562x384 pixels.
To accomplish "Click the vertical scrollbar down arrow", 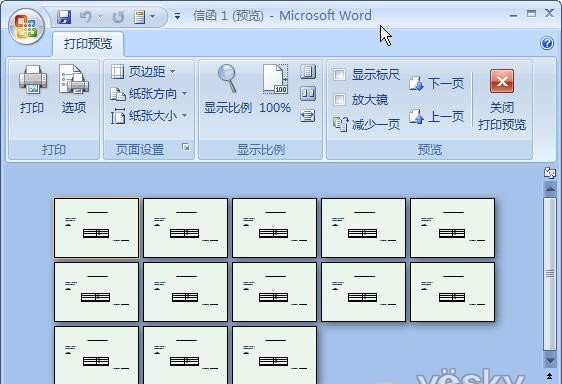I will (x=549, y=360).
